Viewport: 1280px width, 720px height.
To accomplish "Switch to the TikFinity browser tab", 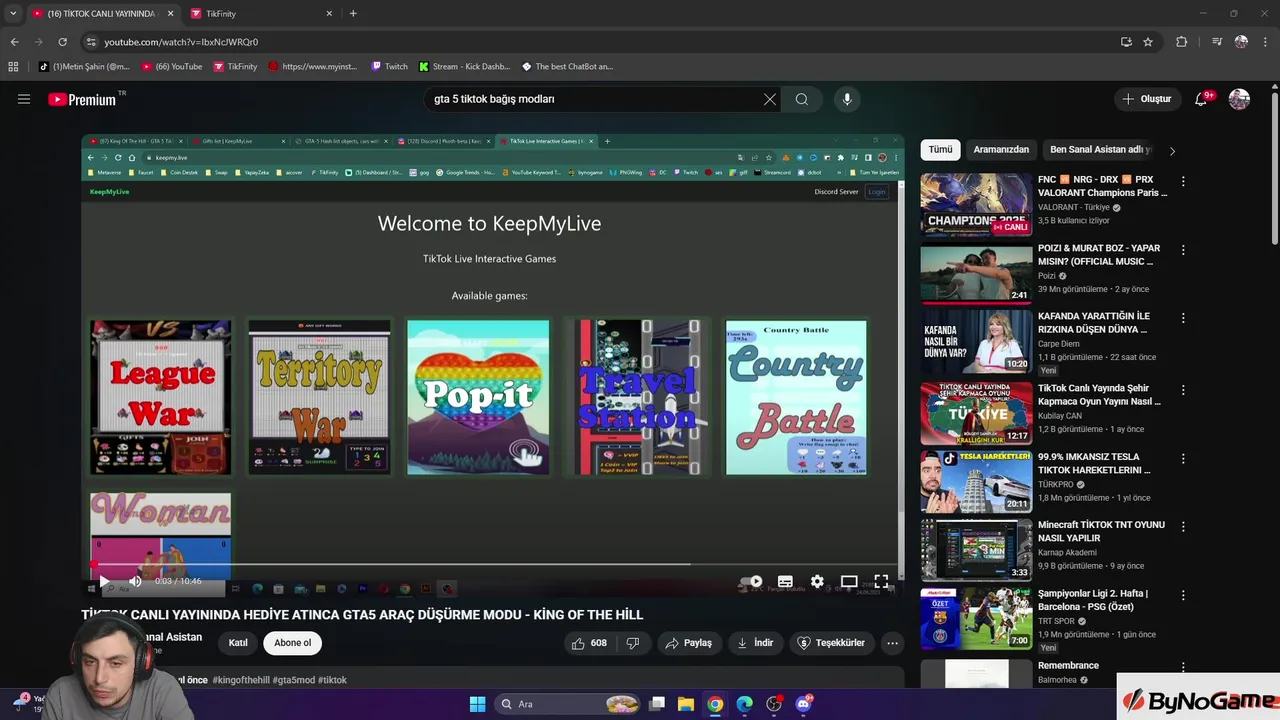I will pos(262,14).
